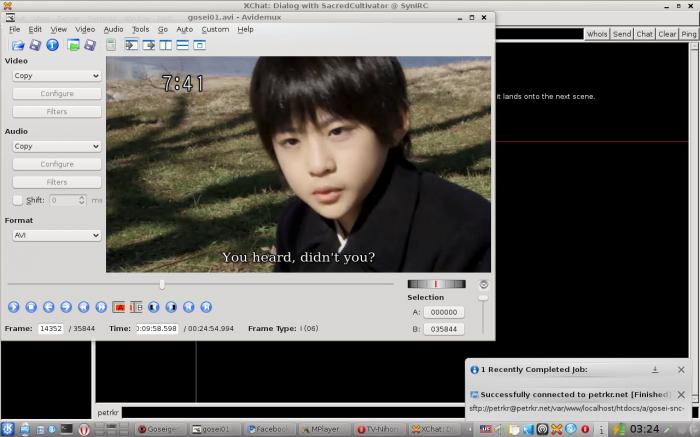This screenshot has width=700, height=437.
Task: Click the Save video floppy icon beside Open
Action: (x=35, y=45)
